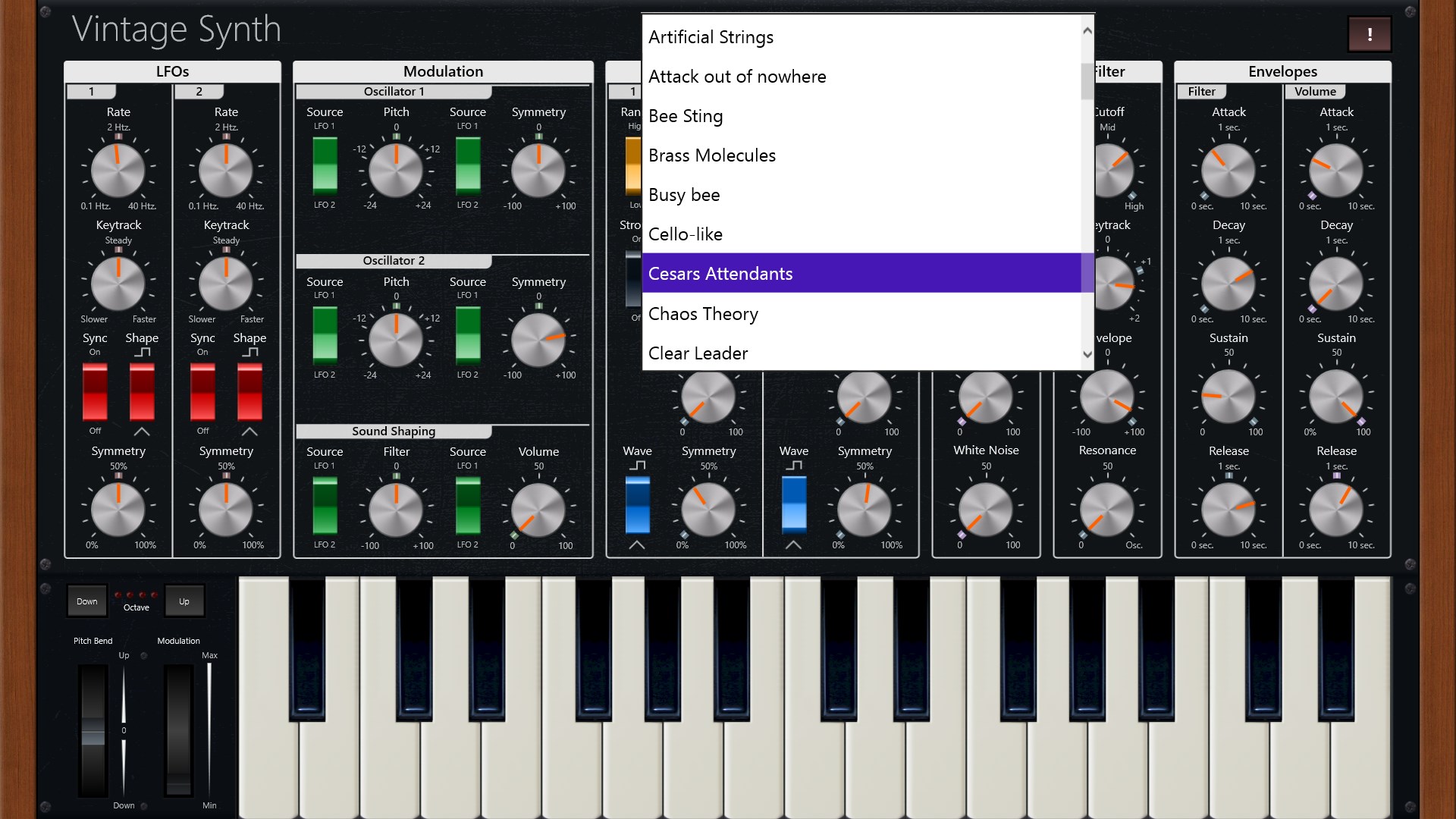The image size is (1456, 819).
Task: Click Sound Shaping Volume knob
Action: coord(538,509)
